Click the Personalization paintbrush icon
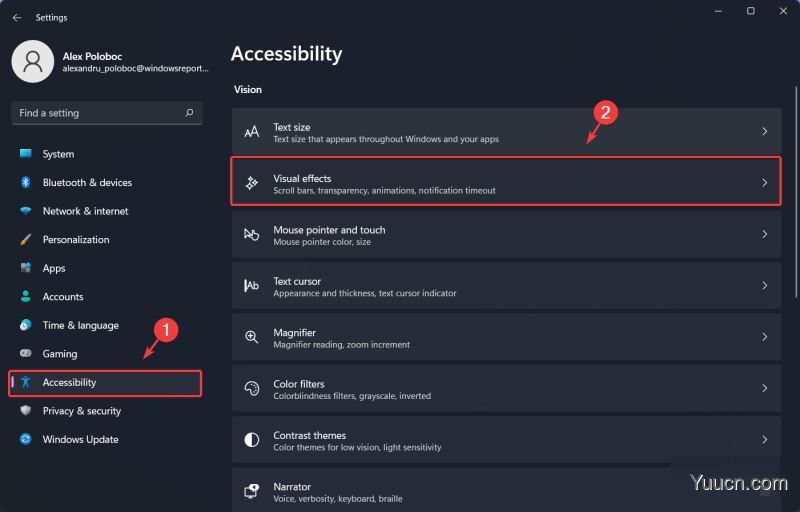The height and width of the screenshot is (512, 800). pyautogui.click(x=26, y=240)
